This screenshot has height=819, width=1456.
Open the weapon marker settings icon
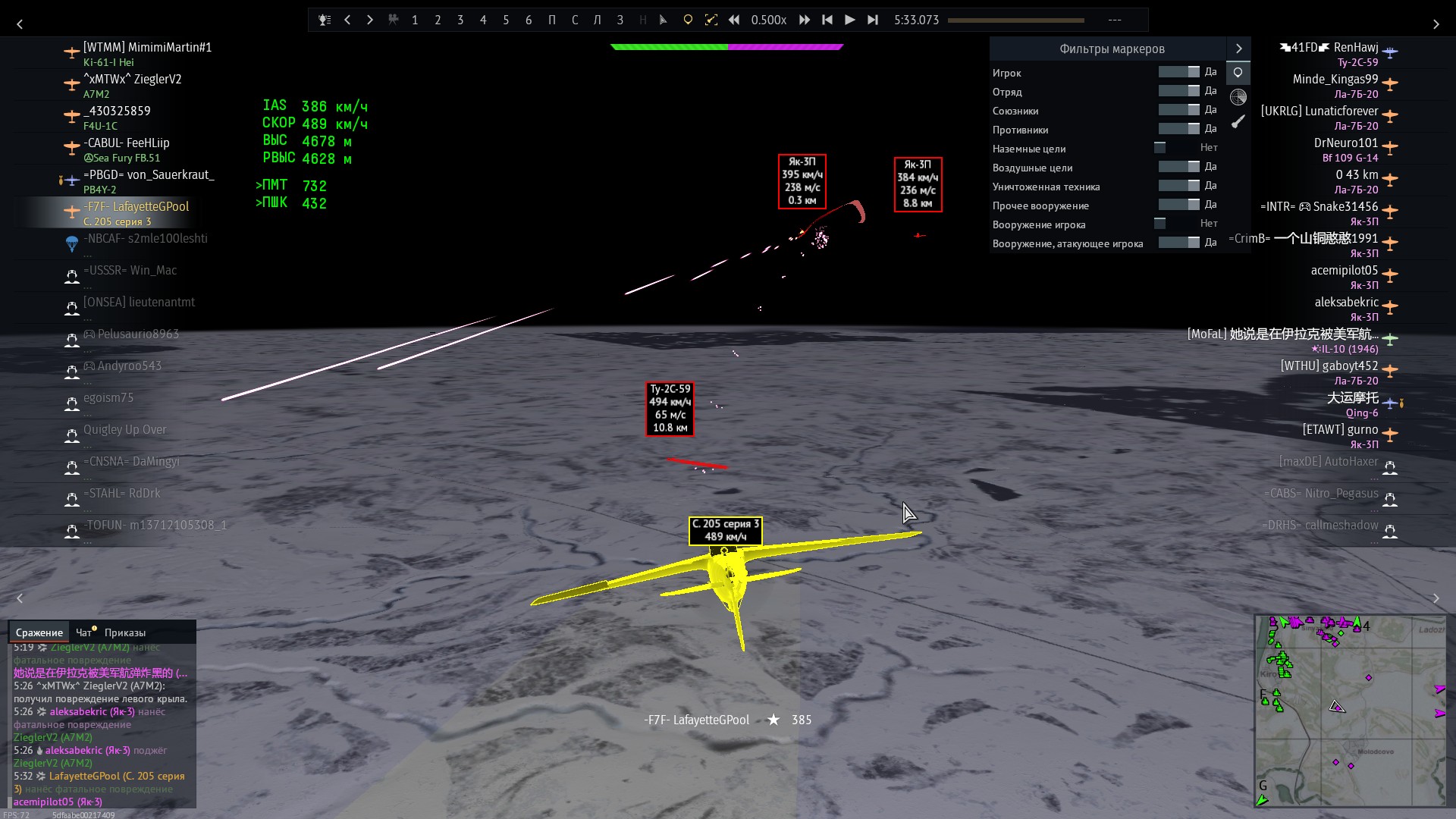pyautogui.click(x=1238, y=121)
